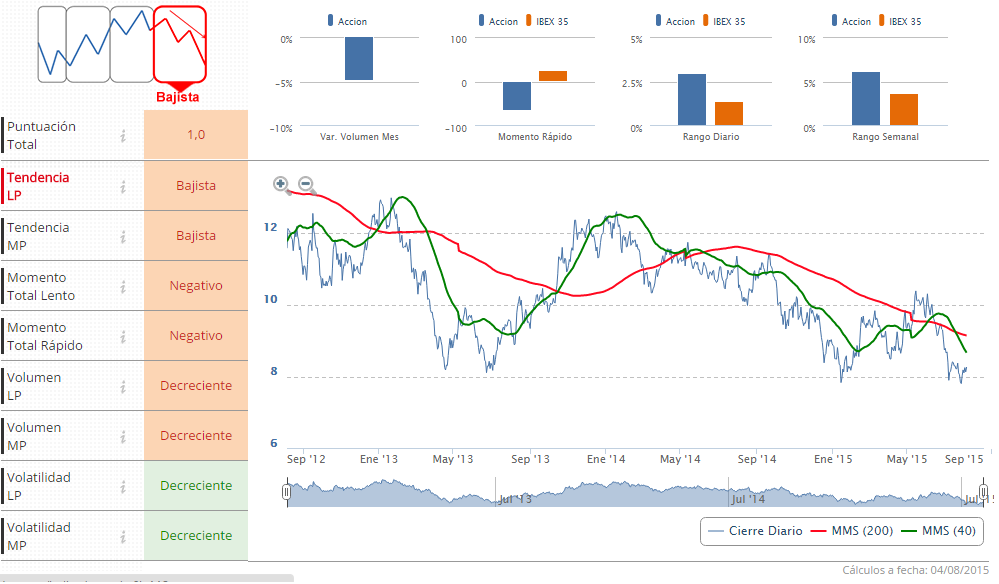The width and height of the screenshot is (999, 584).
Task: Click info icon beside Volatilidad MP
Action: click(123, 536)
